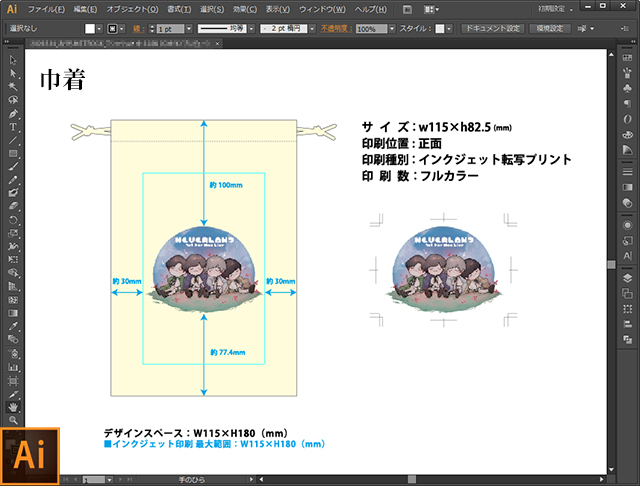640x486 pixels.
Task: Select the Free Transform tool
Action: pos(13,260)
